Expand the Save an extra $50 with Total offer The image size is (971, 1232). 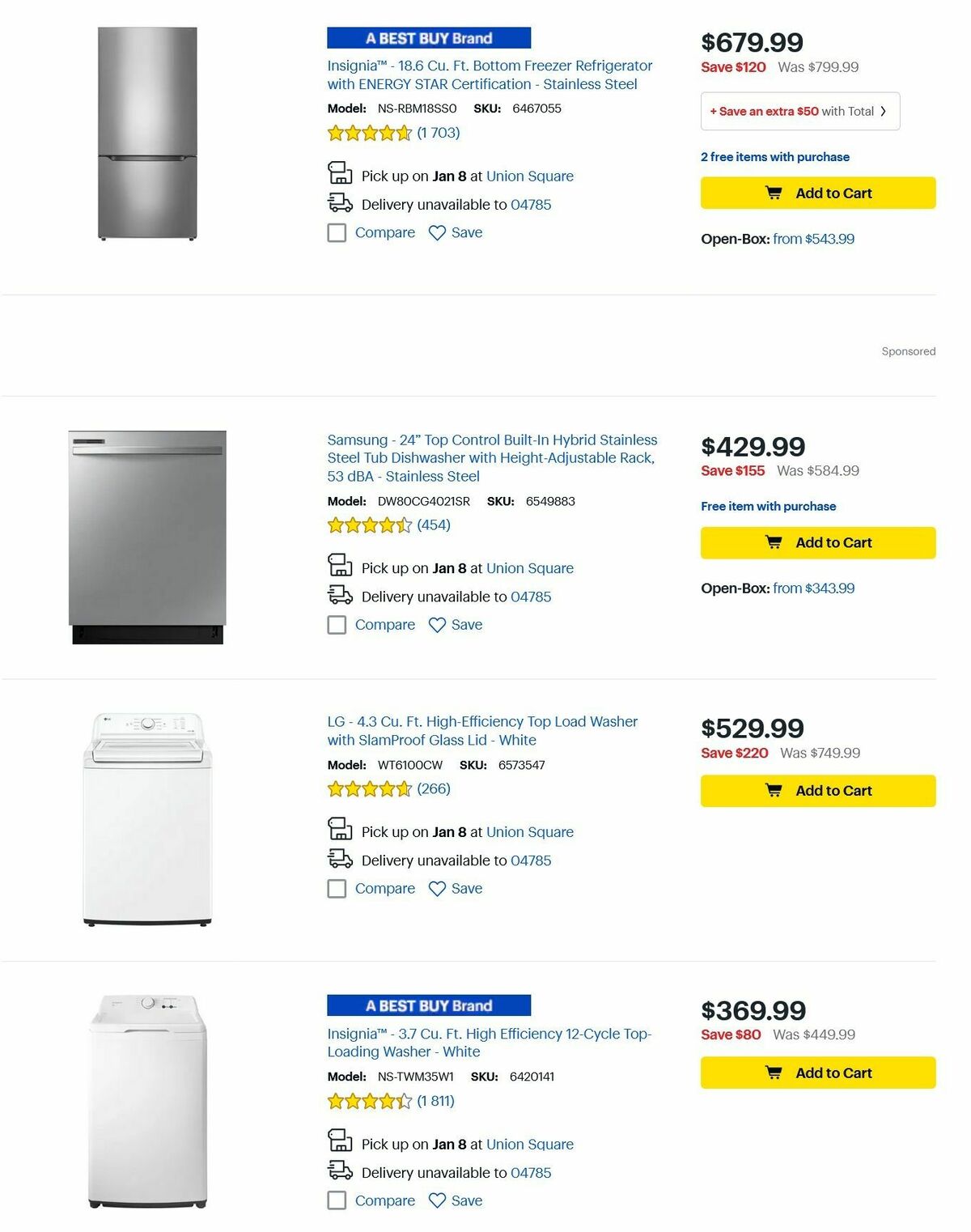pyautogui.click(x=798, y=111)
